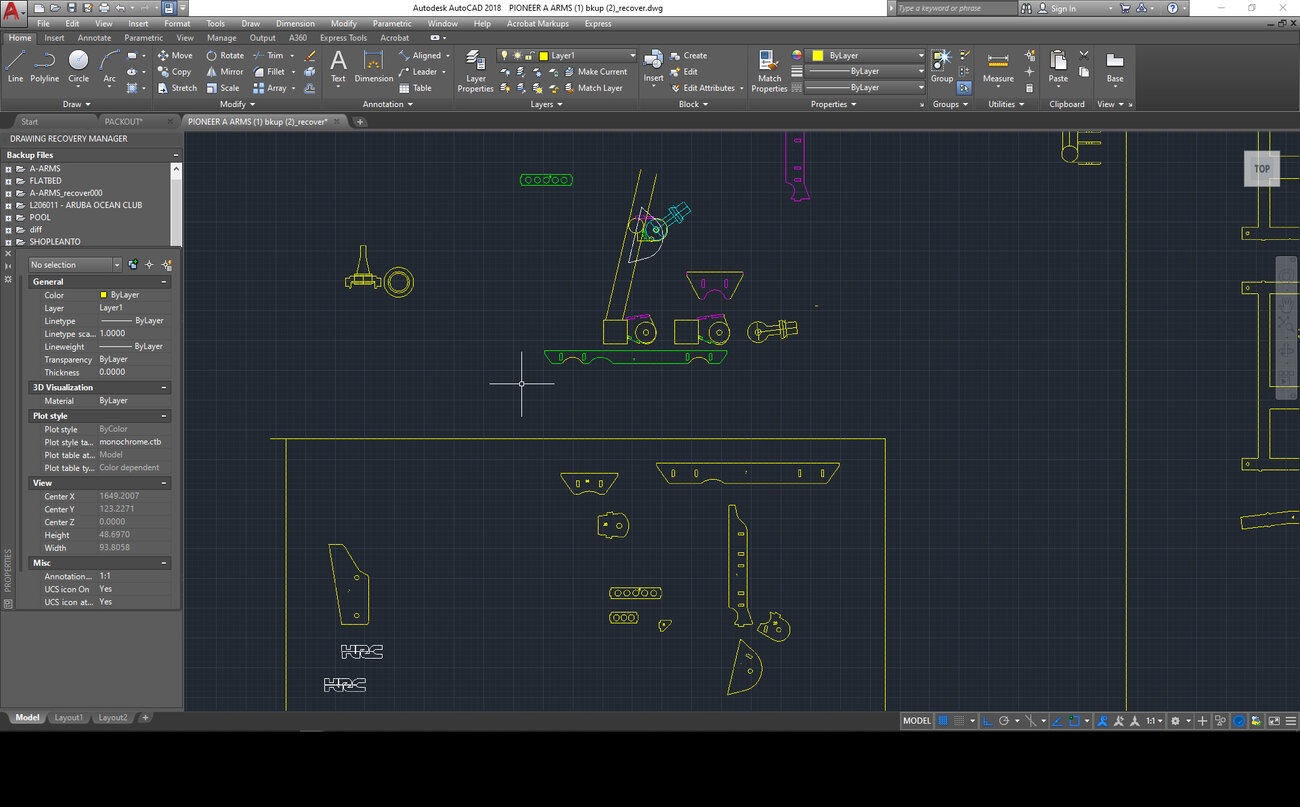Click the MODEL space button
The image size is (1300, 807).
[x=916, y=720]
